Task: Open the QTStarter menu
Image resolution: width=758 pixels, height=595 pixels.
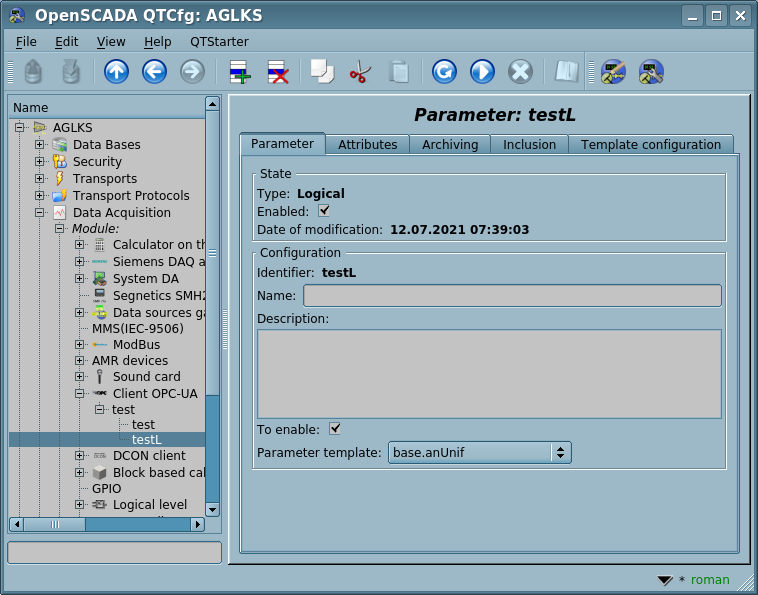Action: pyautogui.click(x=219, y=42)
